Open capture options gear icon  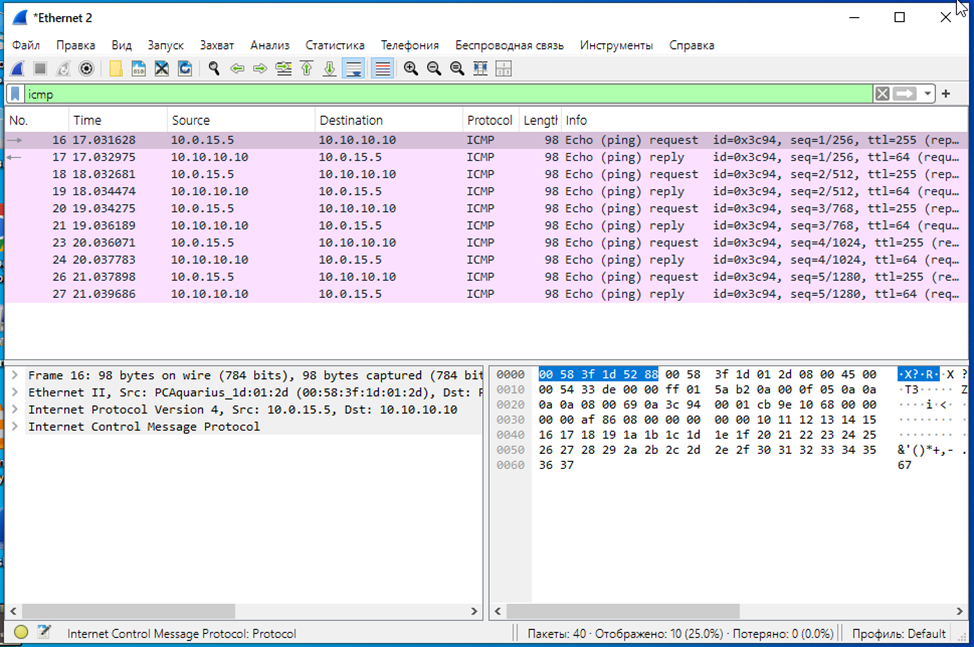click(87, 69)
